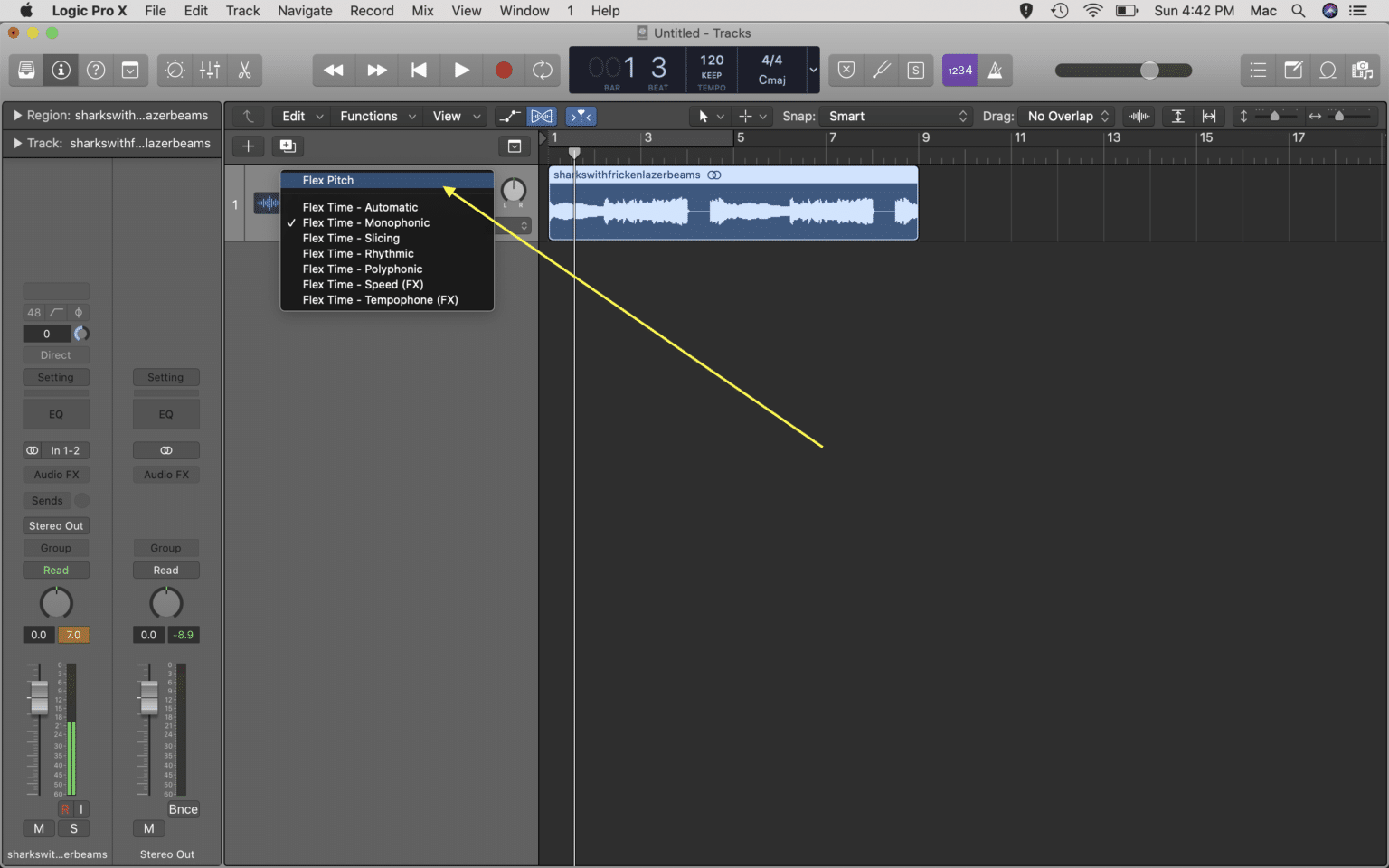Screen dimensions: 1389x868
Task: Open the No Overlap drag dropdown
Action: click(1067, 116)
